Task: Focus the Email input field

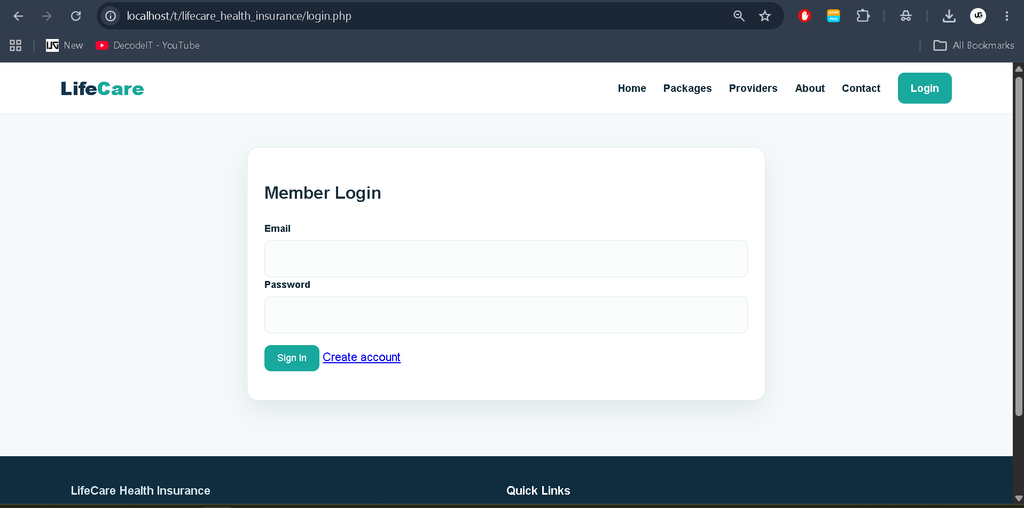Action: (505, 259)
